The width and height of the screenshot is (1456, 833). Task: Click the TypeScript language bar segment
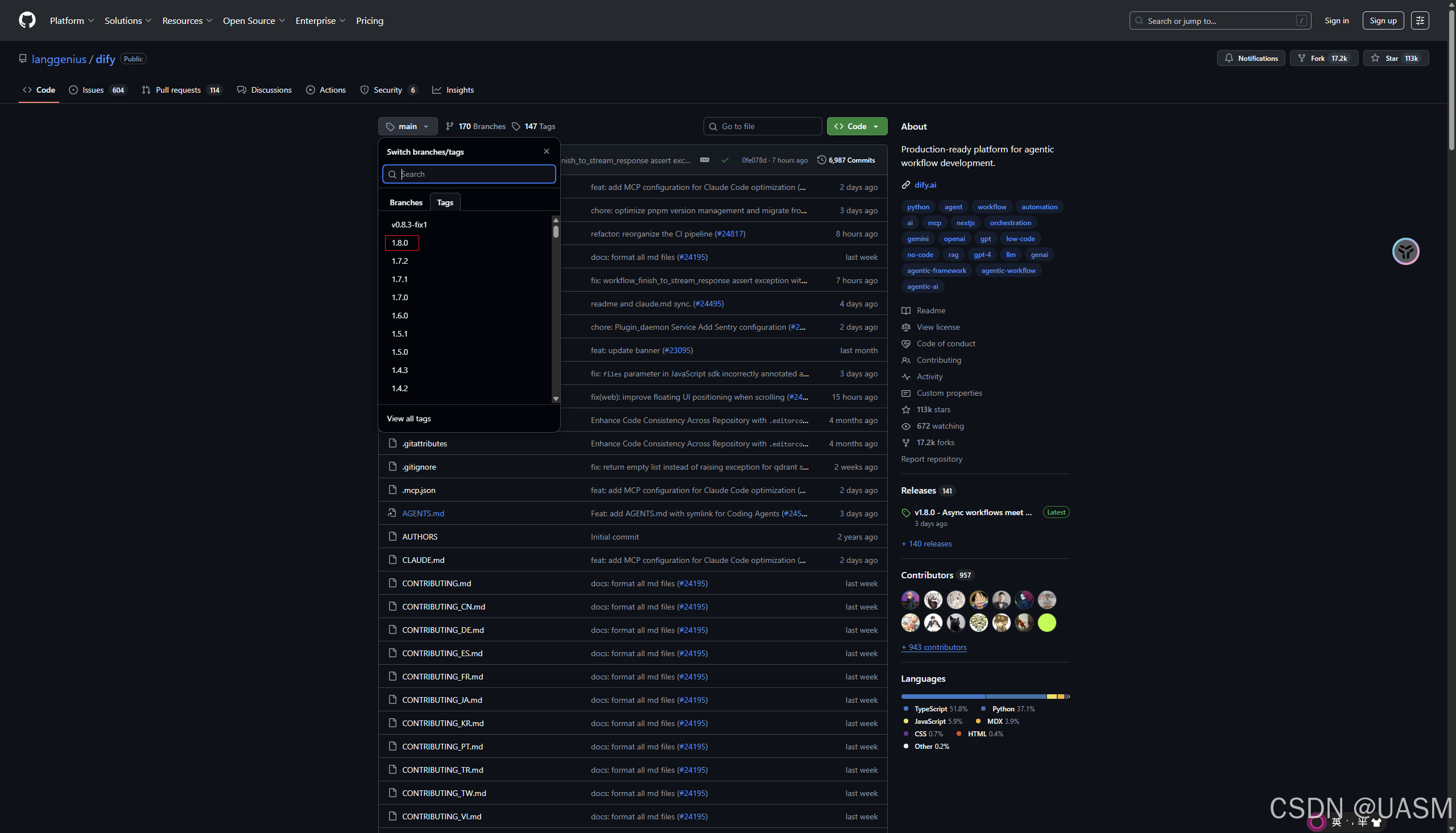coord(943,697)
